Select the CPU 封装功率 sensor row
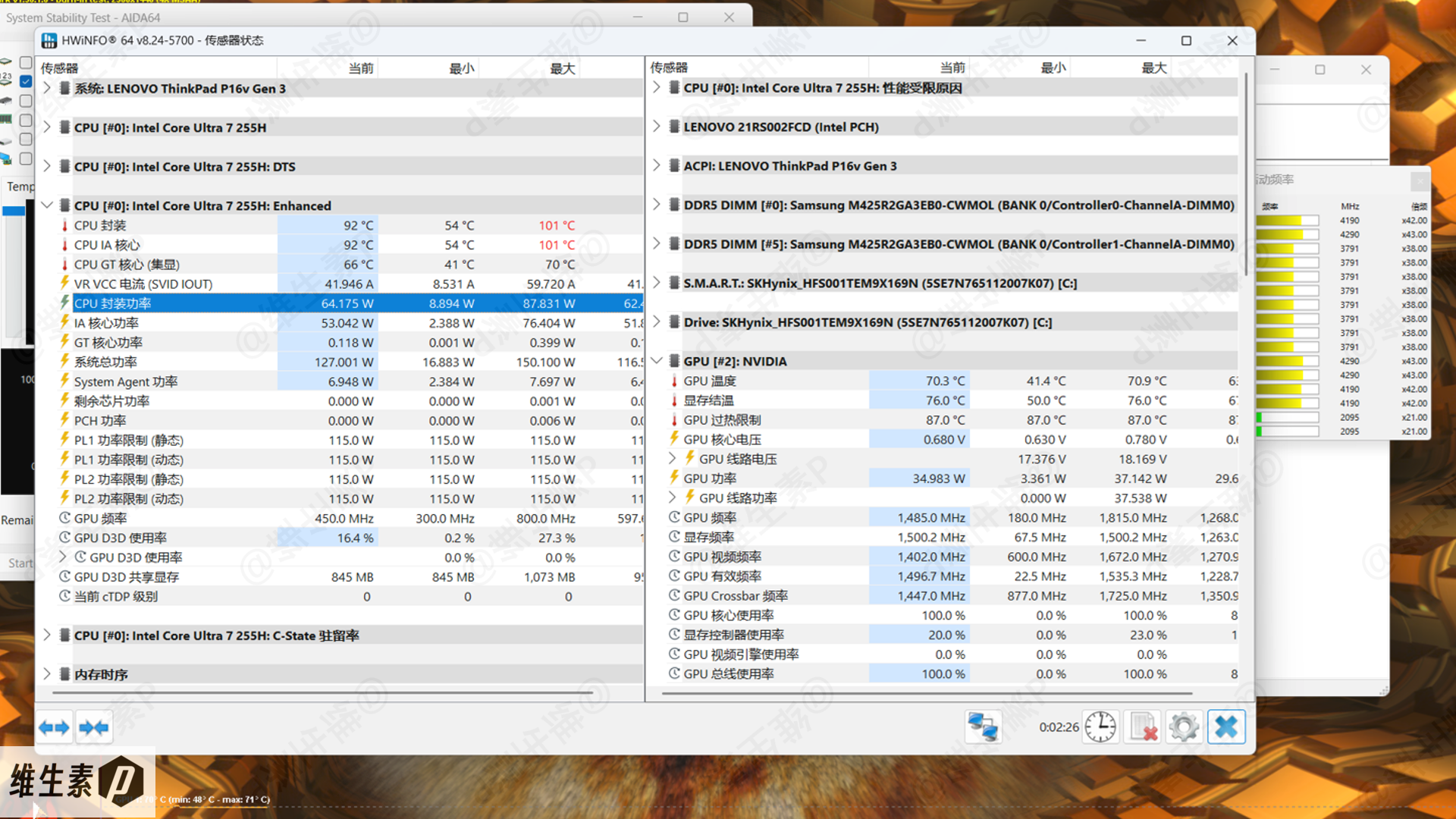Screen dimensions: 1456x819 click(x=112, y=303)
